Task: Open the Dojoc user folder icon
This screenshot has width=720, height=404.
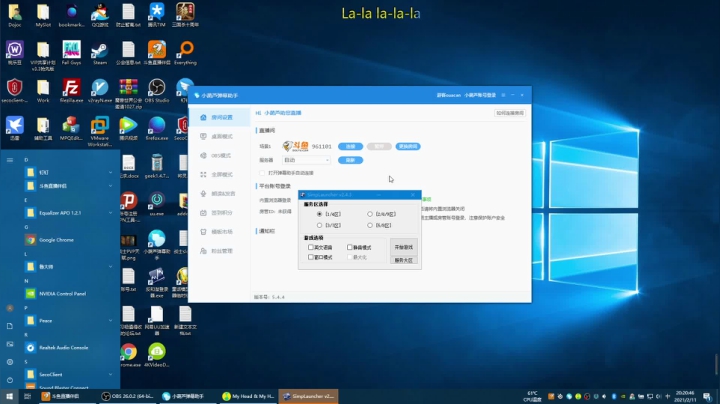Action: coord(14,15)
